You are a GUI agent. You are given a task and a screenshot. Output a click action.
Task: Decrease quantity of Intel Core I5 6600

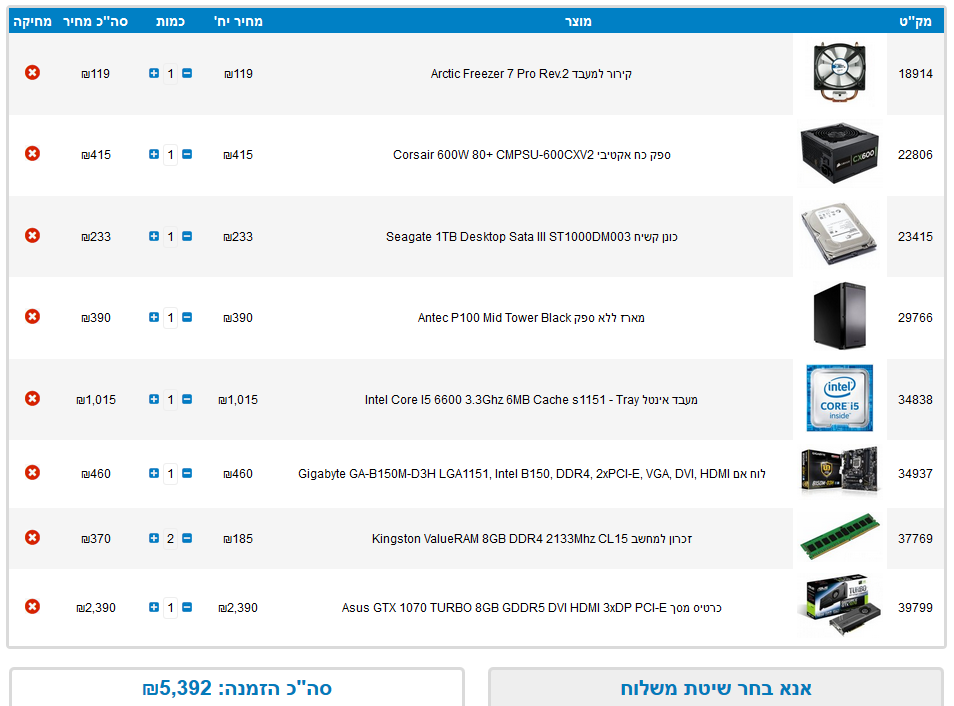coord(187,399)
